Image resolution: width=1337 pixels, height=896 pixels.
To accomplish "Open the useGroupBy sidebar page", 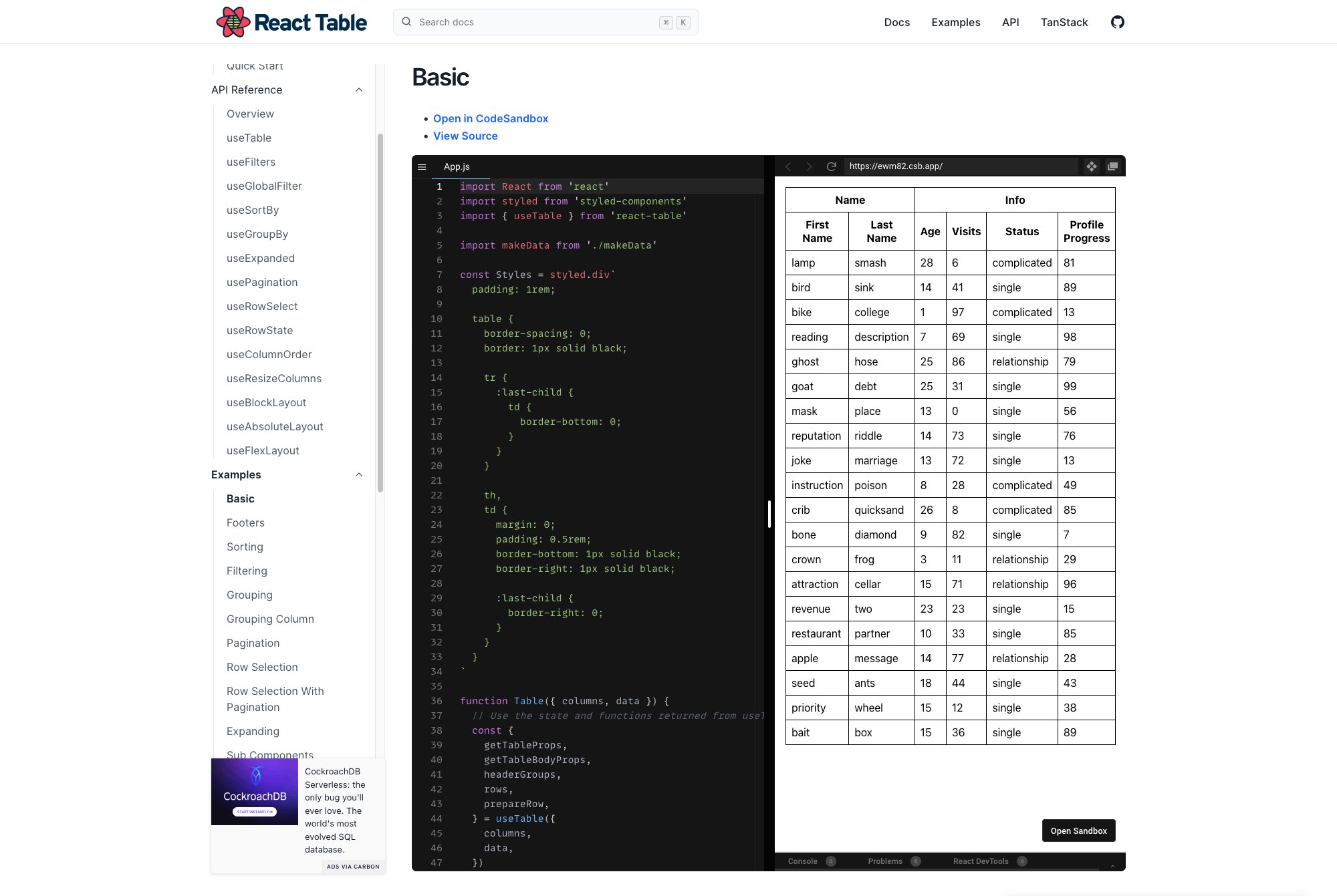I will click(257, 234).
